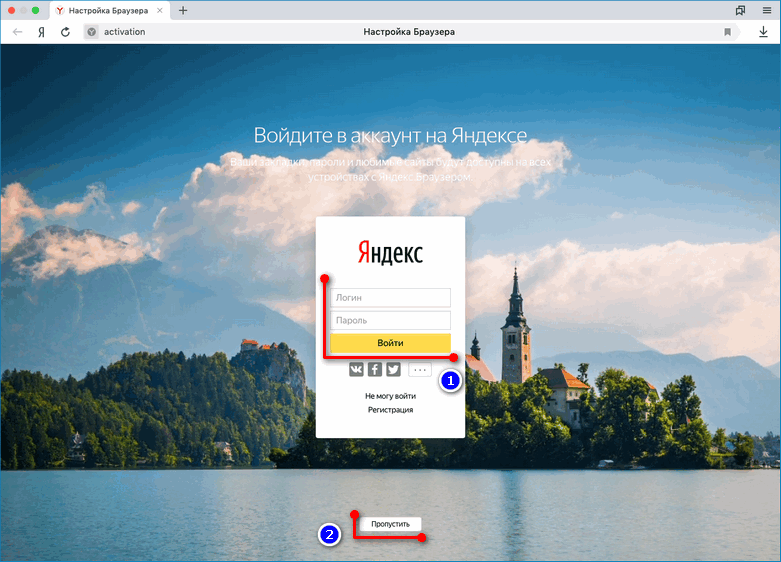Click into the 'Пароль' password field
Screen dimensions: 781x562
(x=390, y=321)
